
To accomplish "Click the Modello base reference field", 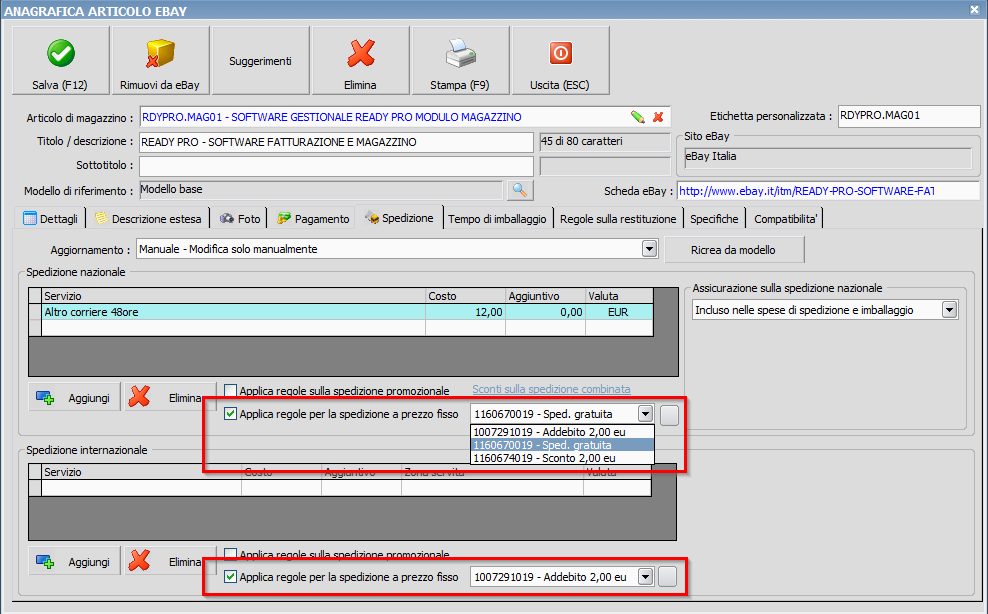I will coord(321,190).
